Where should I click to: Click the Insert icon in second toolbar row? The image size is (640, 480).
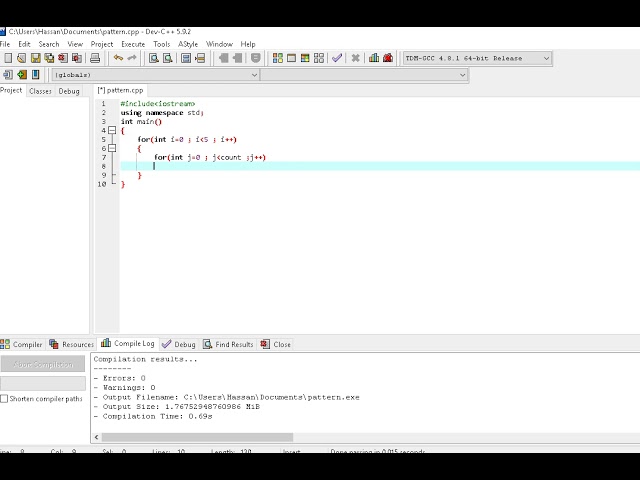coord(8,75)
